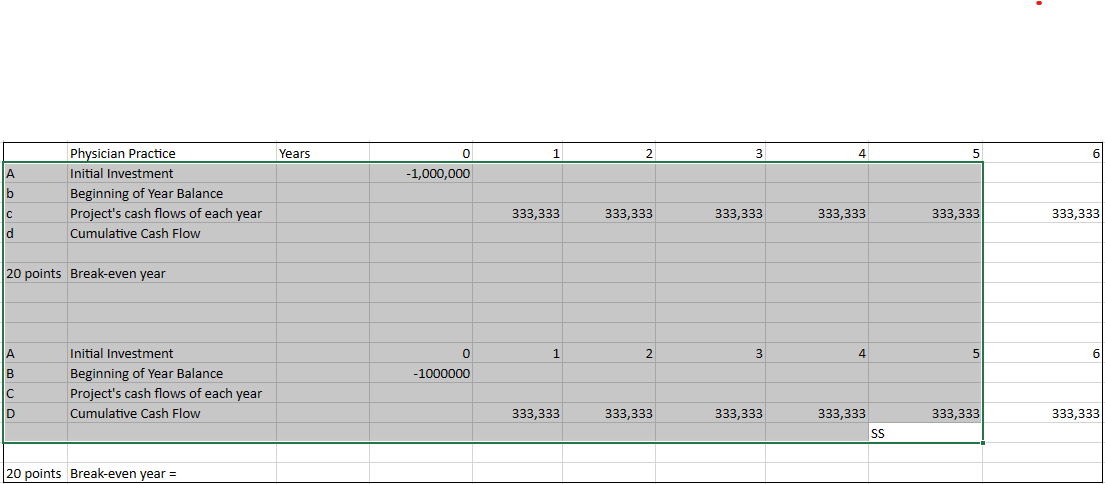Click year 6 in the top header row
The height and width of the screenshot is (484, 1105).
[x=1043, y=153]
